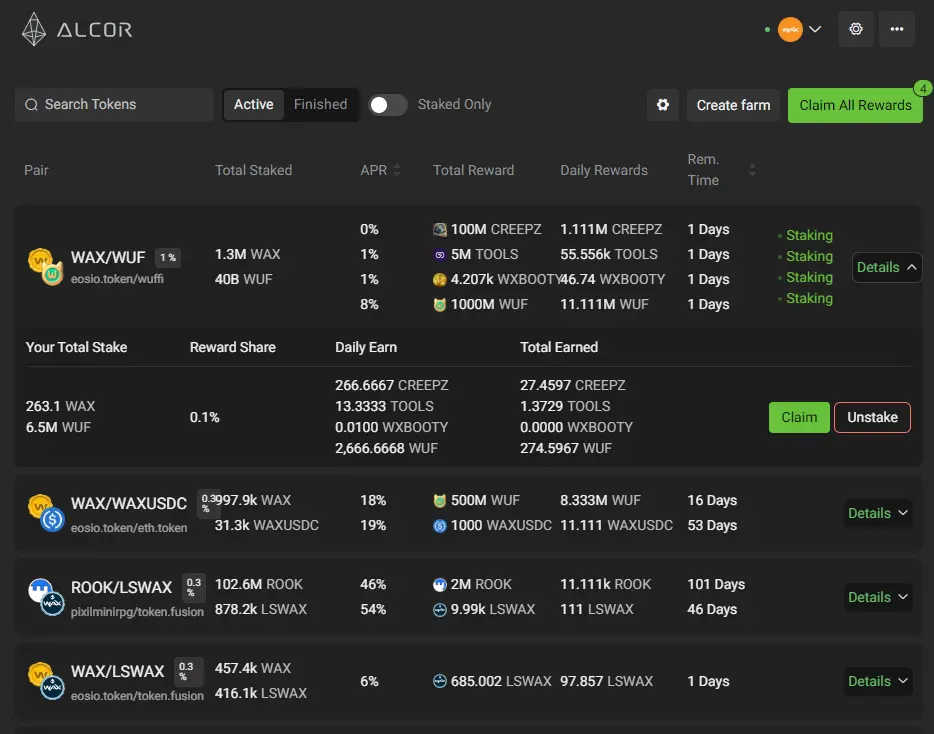The width and height of the screenshot is (934, 734).
Task: Open farm settings cog beside Create farm
Action: point(662,105)
